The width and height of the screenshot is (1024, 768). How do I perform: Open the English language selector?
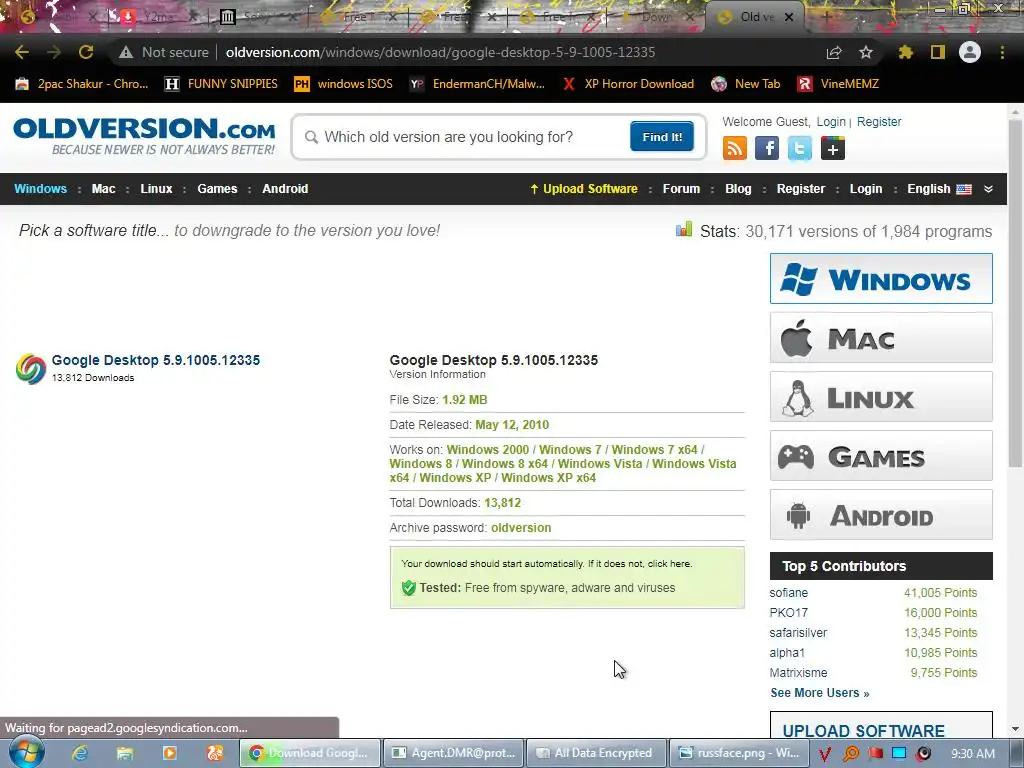tap(929, 189)
